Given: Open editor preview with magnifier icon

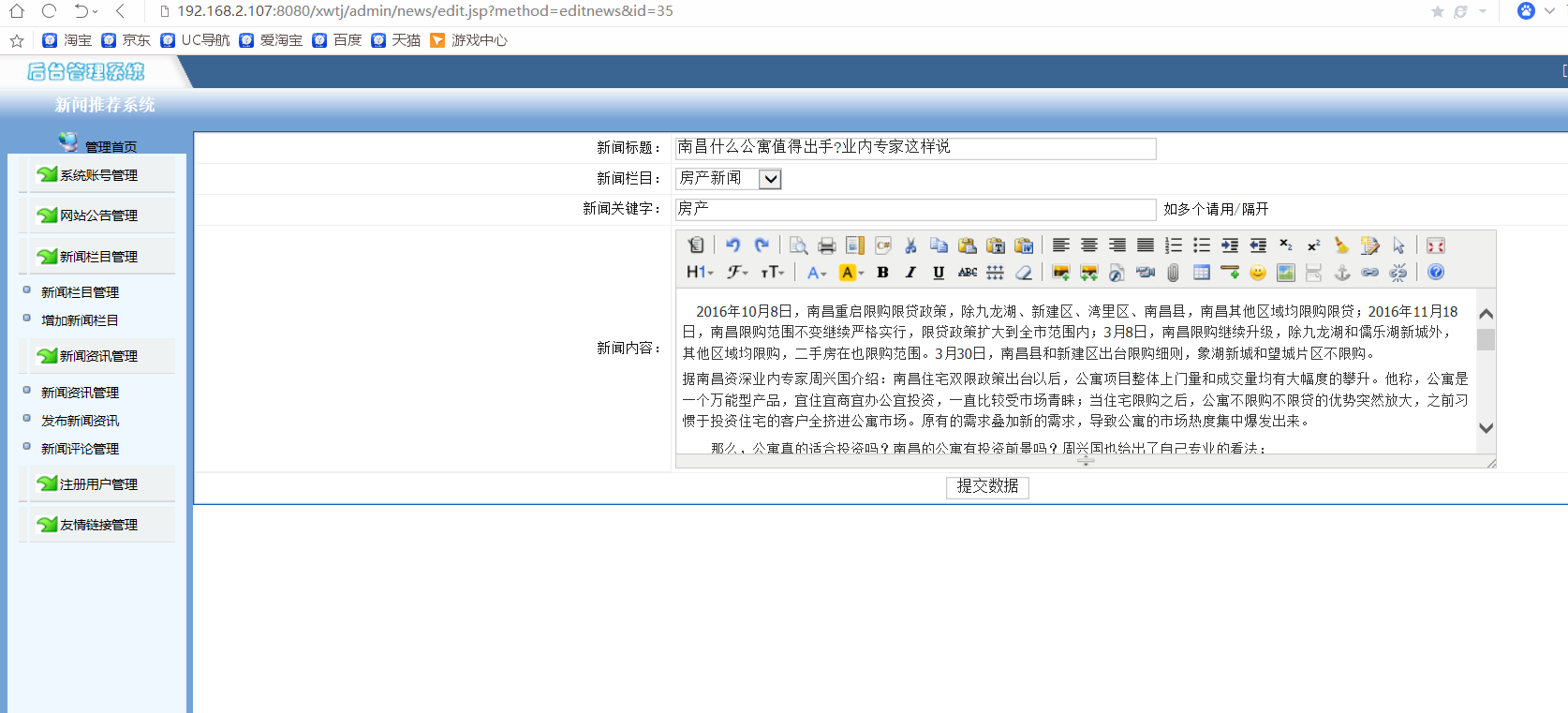Looking at the screenshot, I should (x=798, y=245).
